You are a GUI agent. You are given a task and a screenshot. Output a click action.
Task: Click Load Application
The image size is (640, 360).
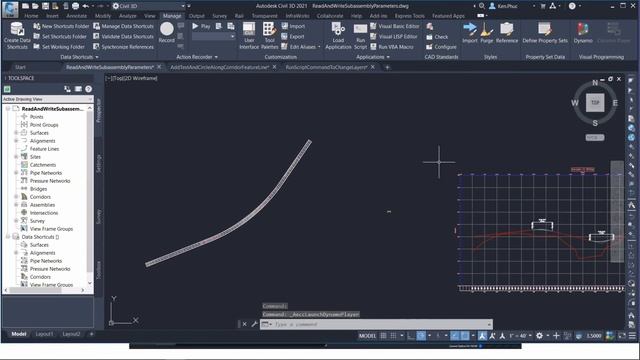click(338, 36)
